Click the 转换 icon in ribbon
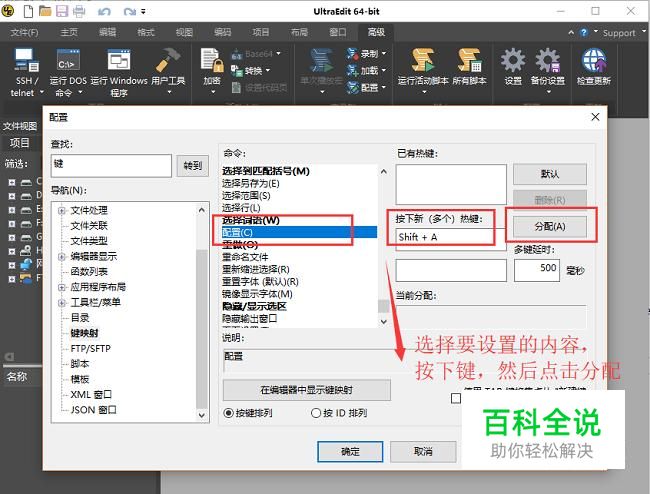 (237, 71)
